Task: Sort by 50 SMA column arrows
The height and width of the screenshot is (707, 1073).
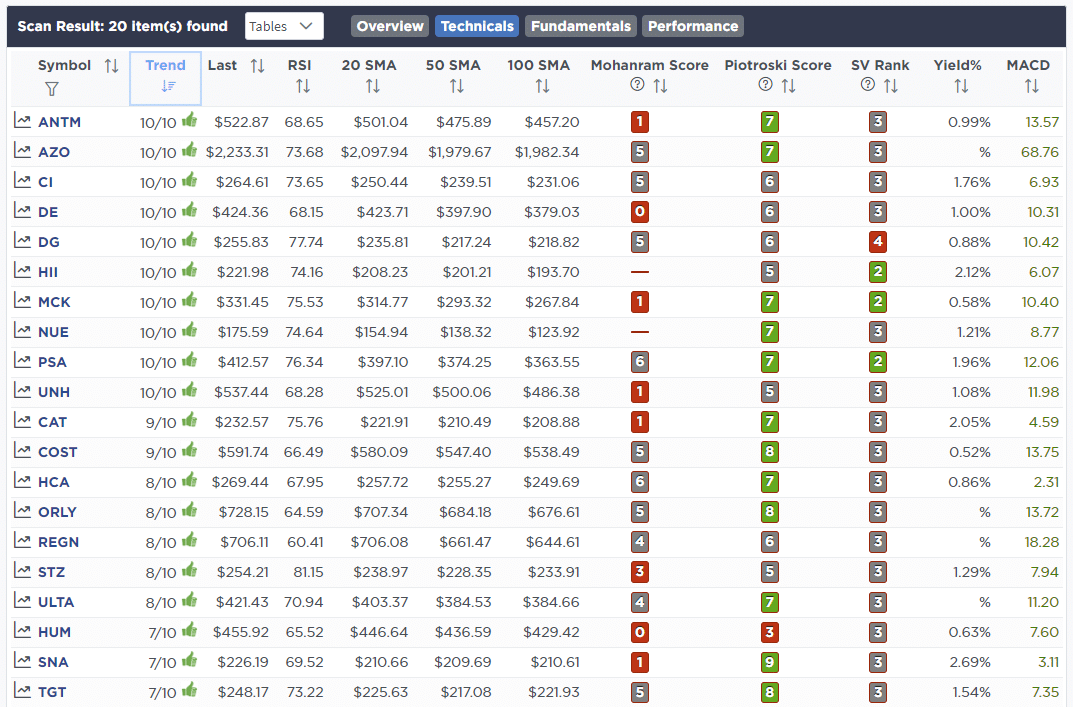Action: point(457,87)
